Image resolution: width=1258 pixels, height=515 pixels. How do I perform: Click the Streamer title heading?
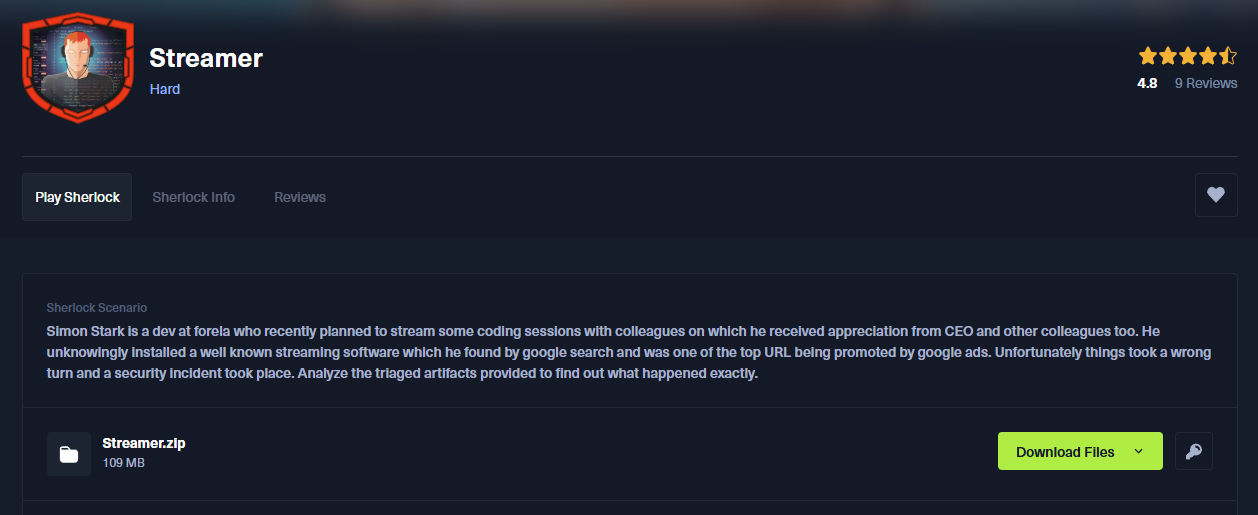coord(206,58)
